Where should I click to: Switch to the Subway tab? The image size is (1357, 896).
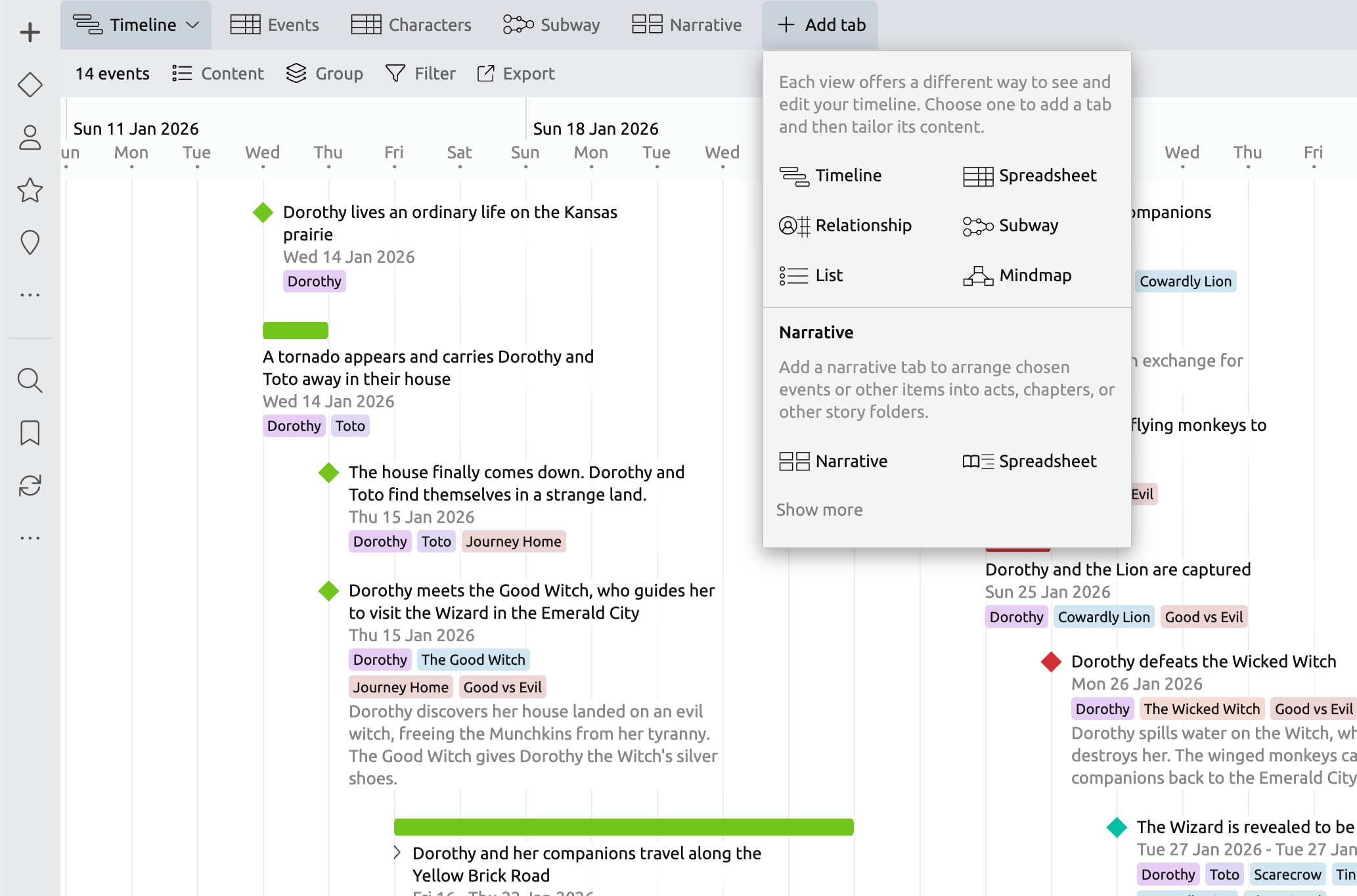point(552,25)
